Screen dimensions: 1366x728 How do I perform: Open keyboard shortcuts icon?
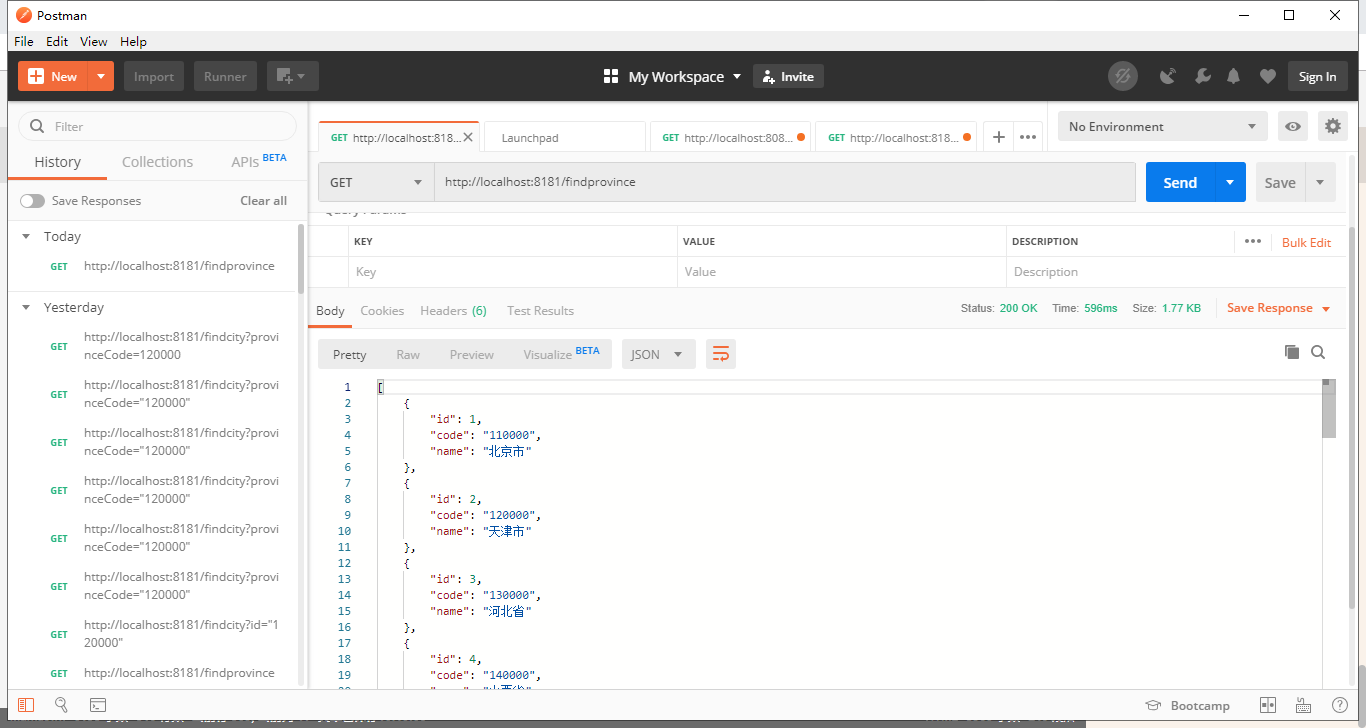coord(1303,705)
